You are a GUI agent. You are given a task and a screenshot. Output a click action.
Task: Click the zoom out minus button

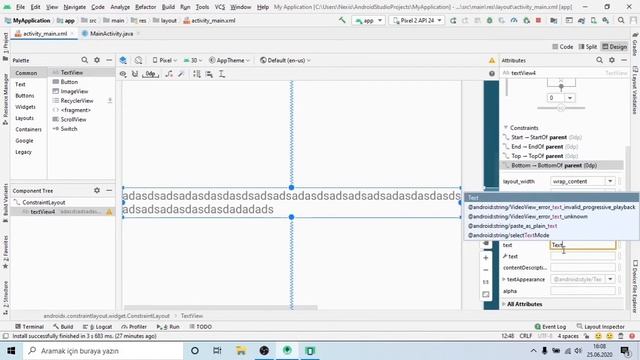486,270
